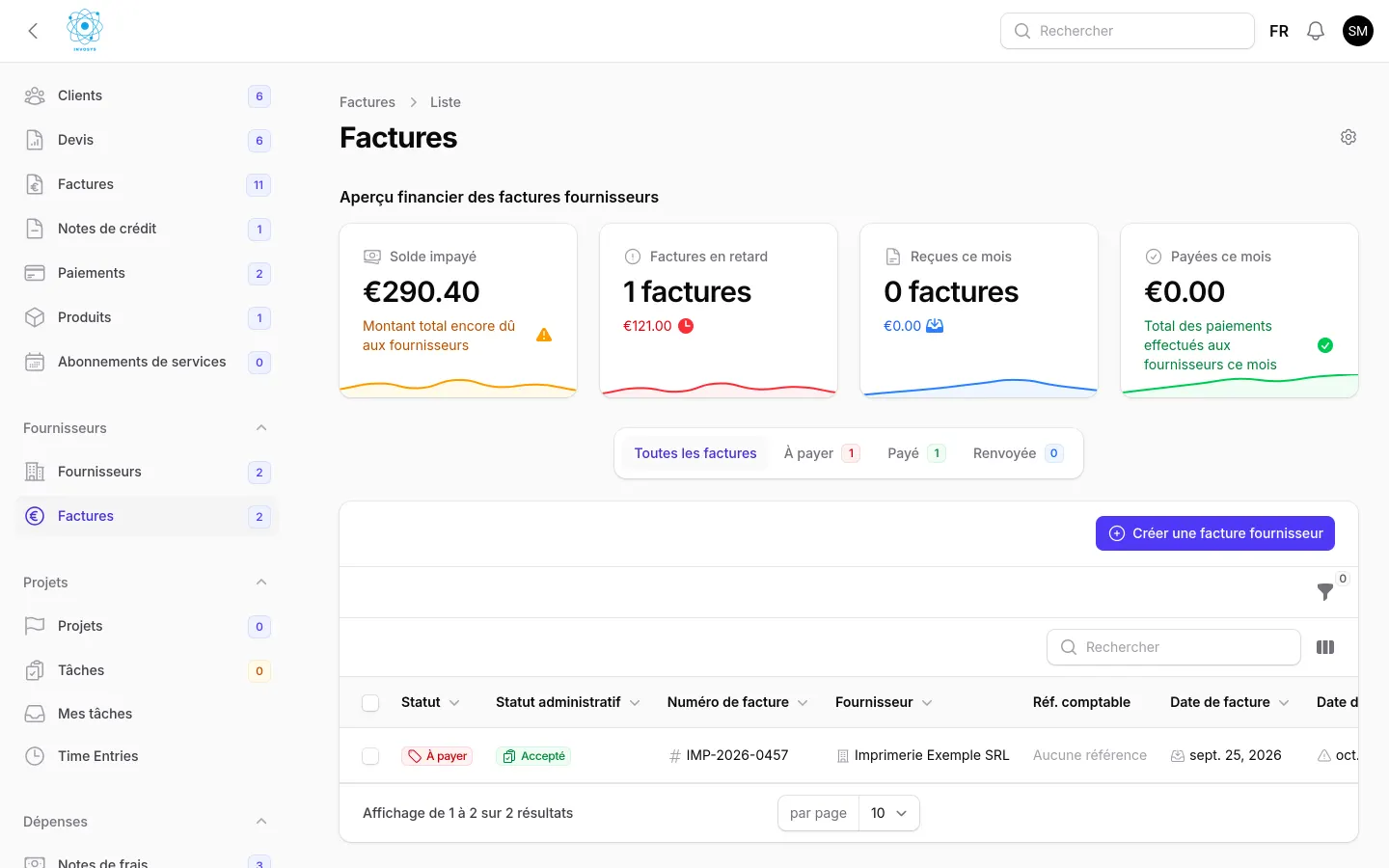Click green check on Payées ce mois
Viewport: 1389px width, 868px height.
tap(1325, 345)
